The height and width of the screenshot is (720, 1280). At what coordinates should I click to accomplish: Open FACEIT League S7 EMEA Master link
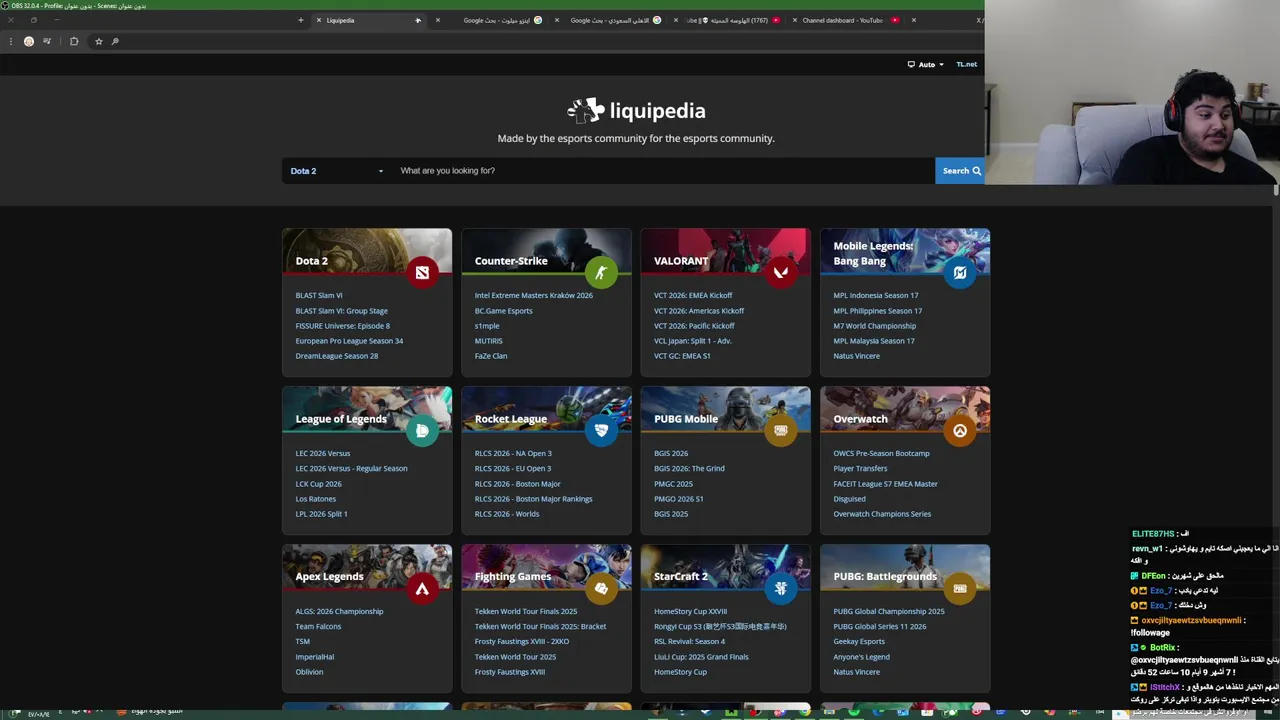click(x=885, y=484)
